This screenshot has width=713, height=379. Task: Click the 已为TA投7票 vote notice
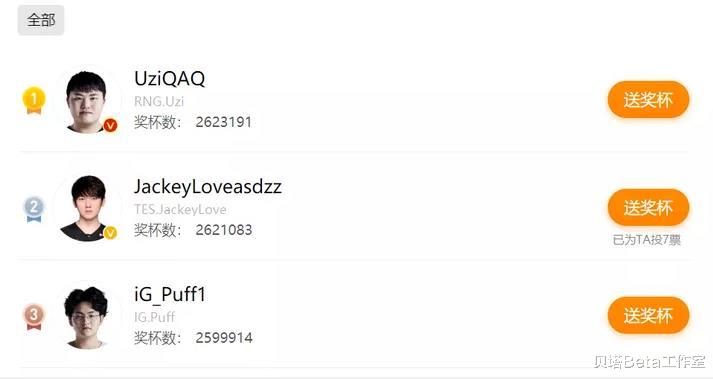(647, 240)
